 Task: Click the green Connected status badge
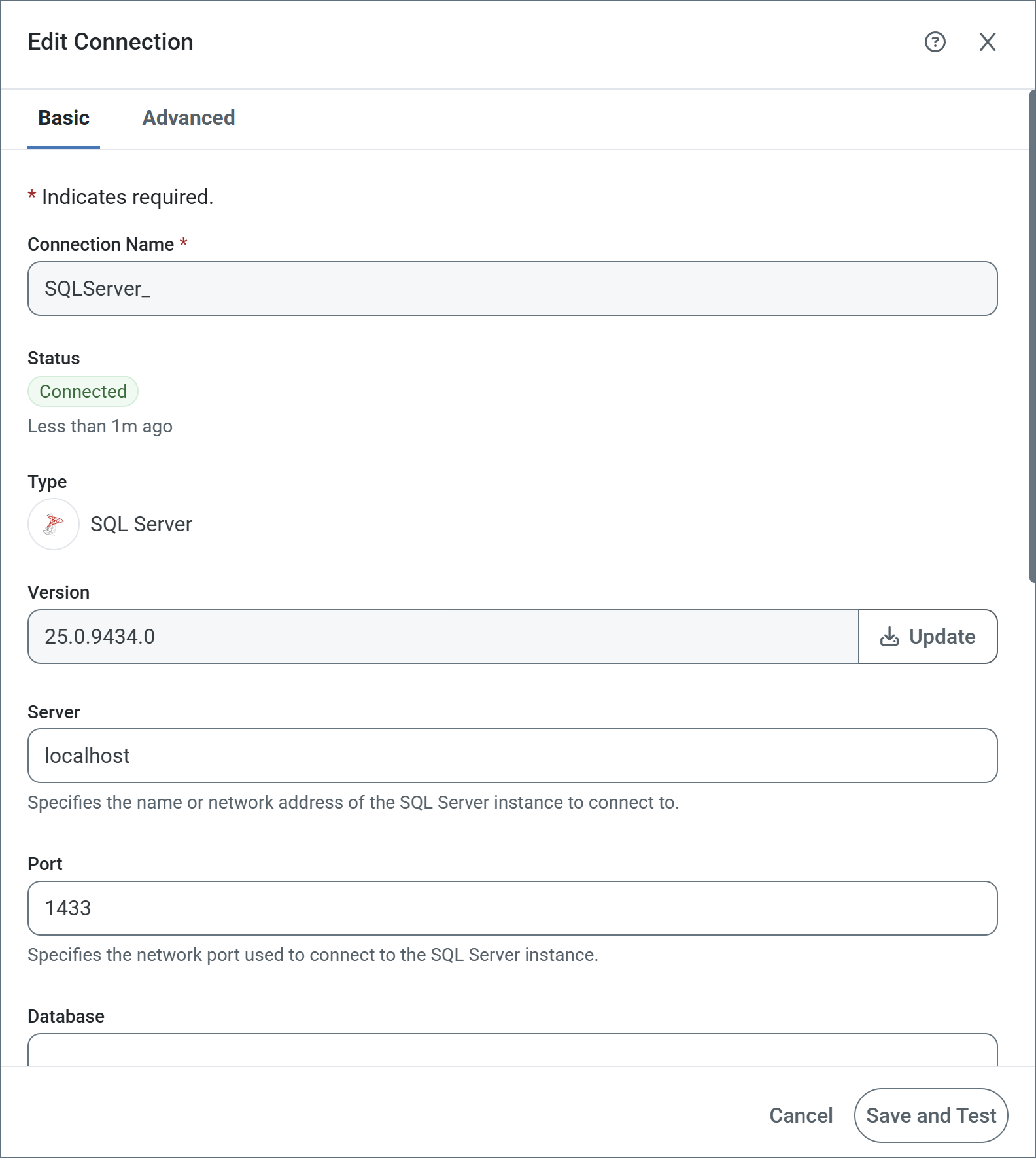[83, 391]
